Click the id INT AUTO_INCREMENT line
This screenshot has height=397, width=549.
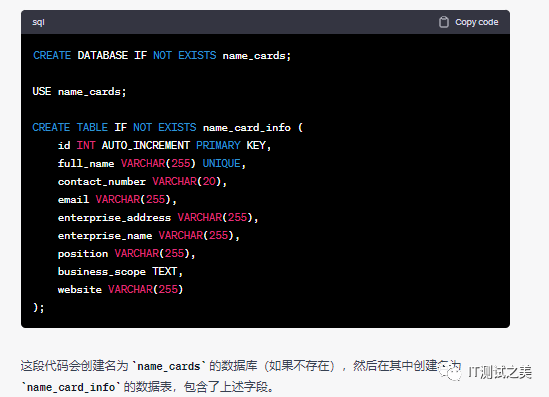tap(165, 145)
